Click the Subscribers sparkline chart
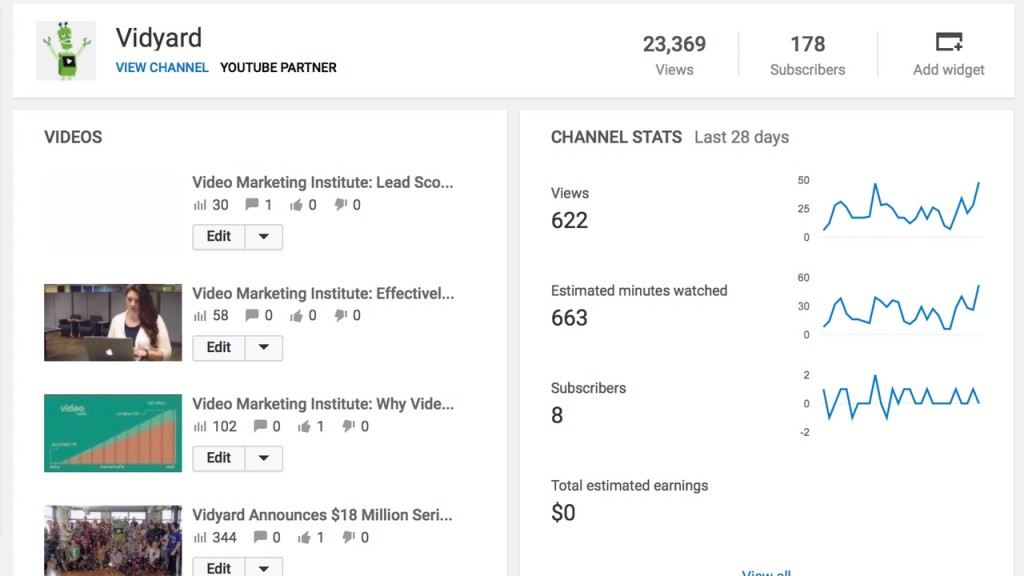Screen dimensions: 1024x576 [901, 397]
